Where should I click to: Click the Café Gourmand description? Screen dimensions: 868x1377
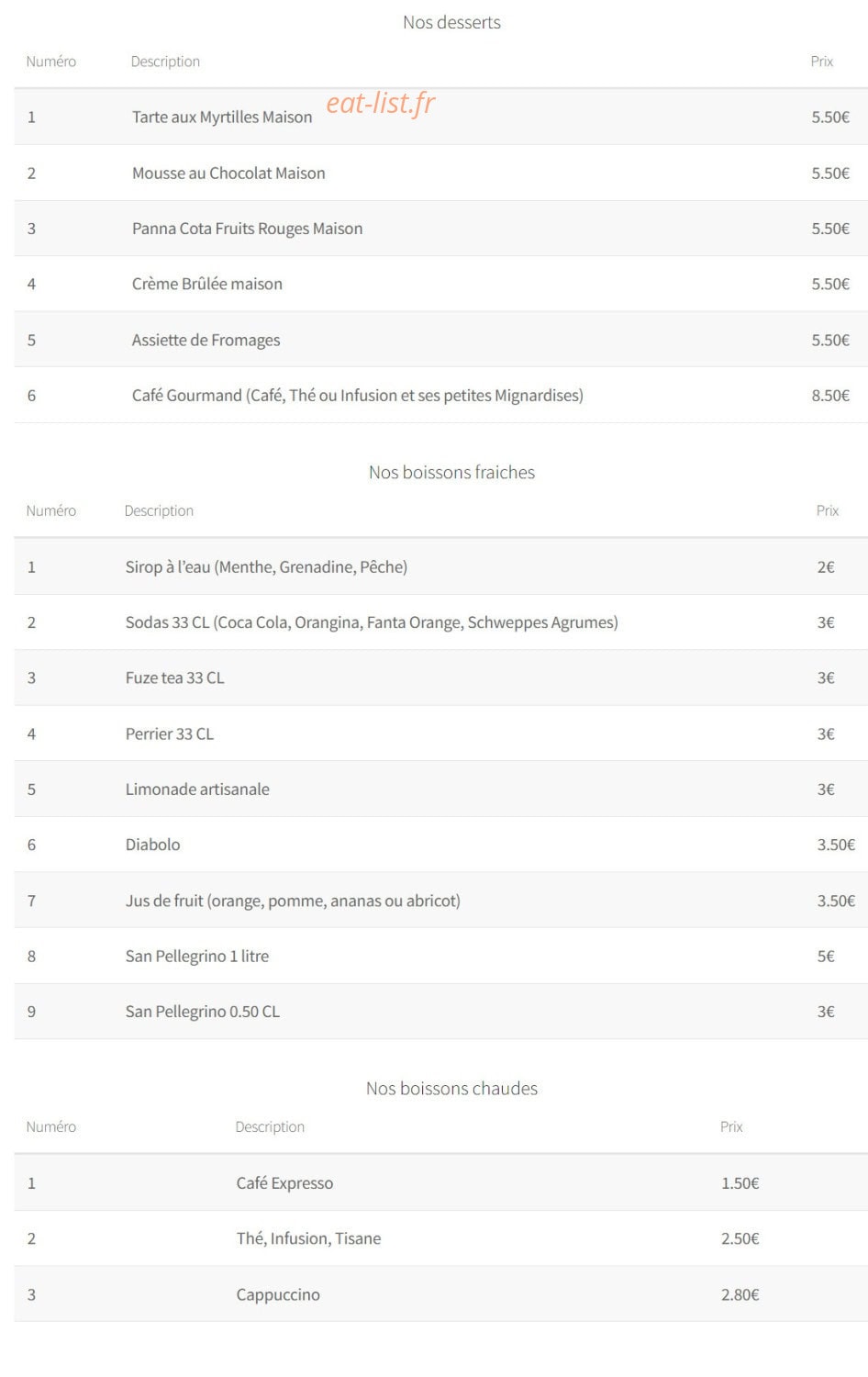[x=358, y=396]
